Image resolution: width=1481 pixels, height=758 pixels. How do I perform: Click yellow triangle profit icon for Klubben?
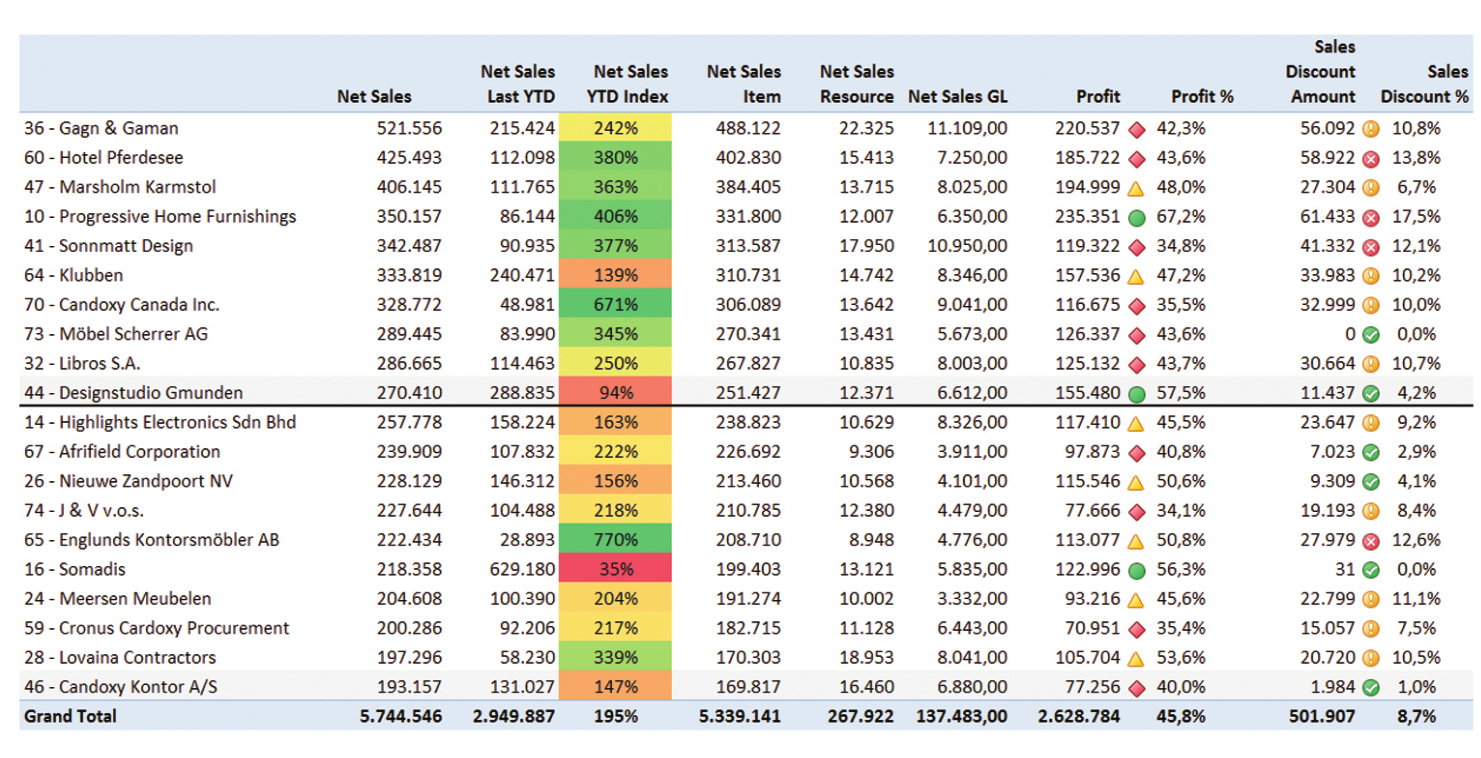[x=1136, y=276]
